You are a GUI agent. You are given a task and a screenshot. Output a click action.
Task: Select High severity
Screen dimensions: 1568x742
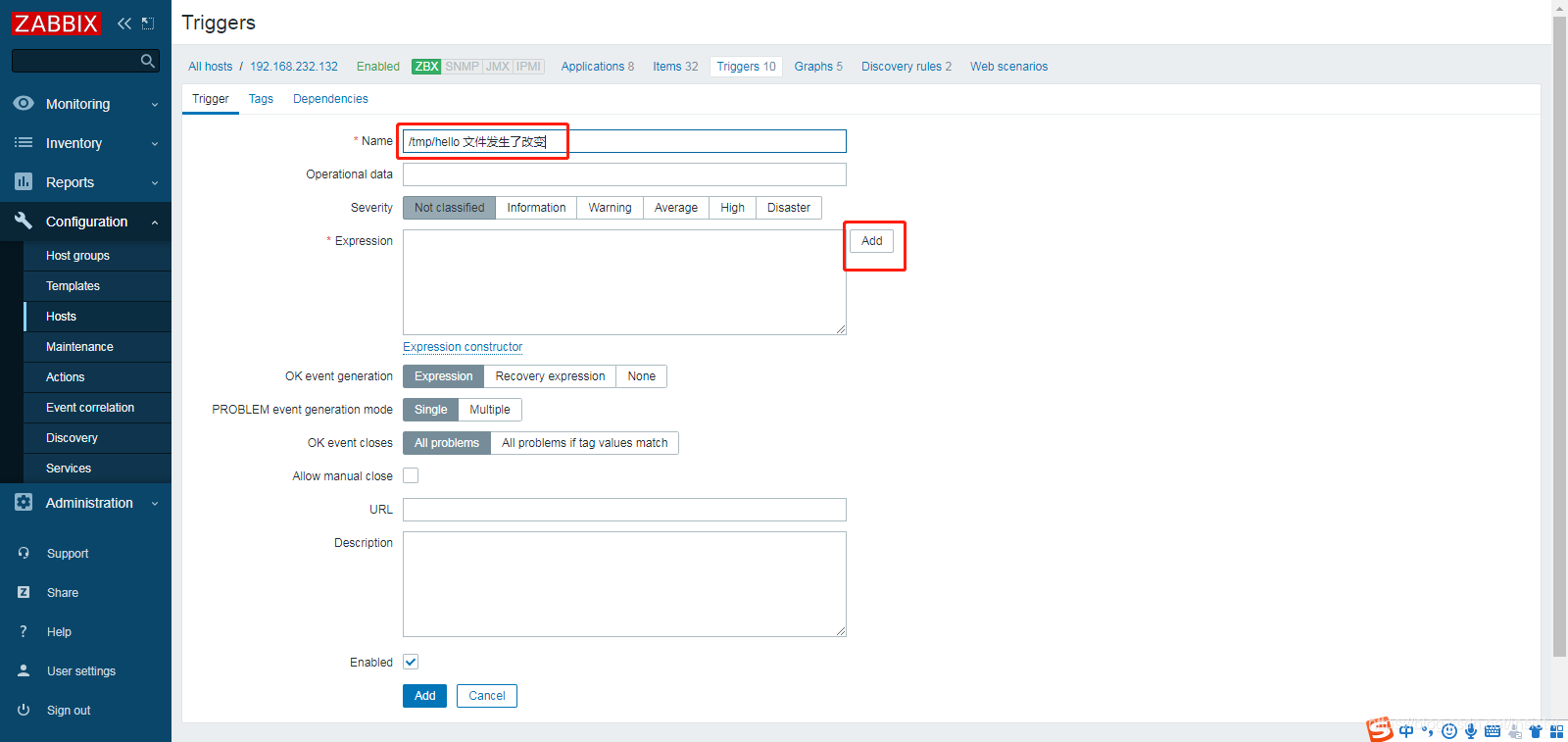click(x=732, y=208)
